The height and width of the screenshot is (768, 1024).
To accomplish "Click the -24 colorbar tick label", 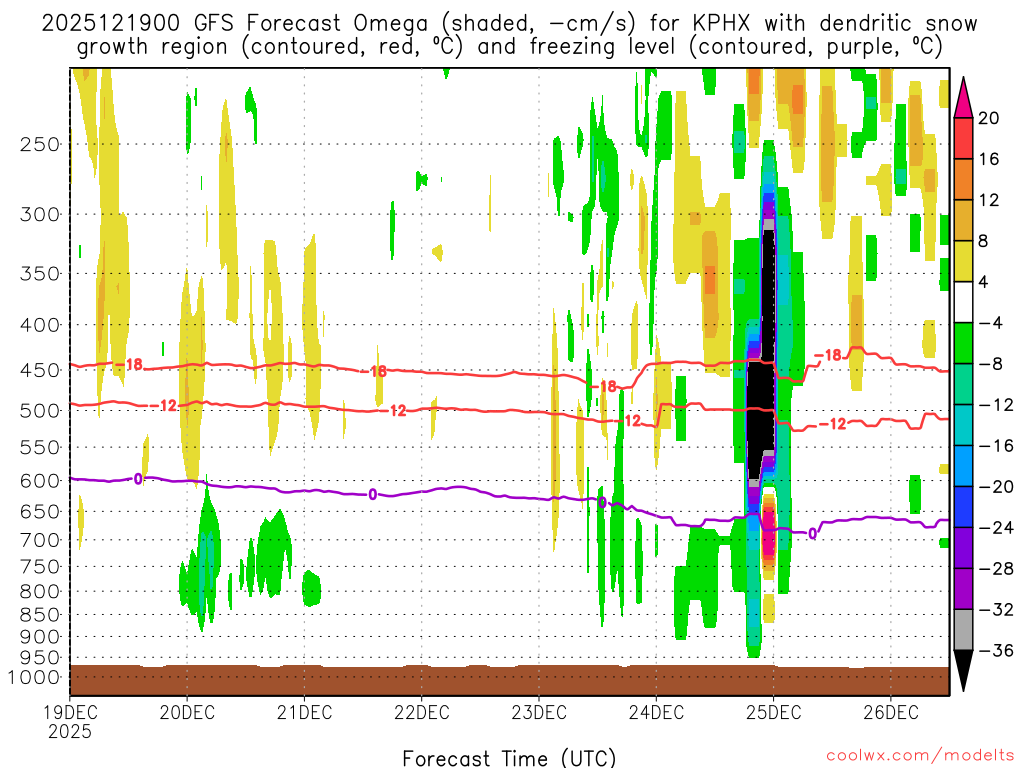I will [x=996, y=527].
